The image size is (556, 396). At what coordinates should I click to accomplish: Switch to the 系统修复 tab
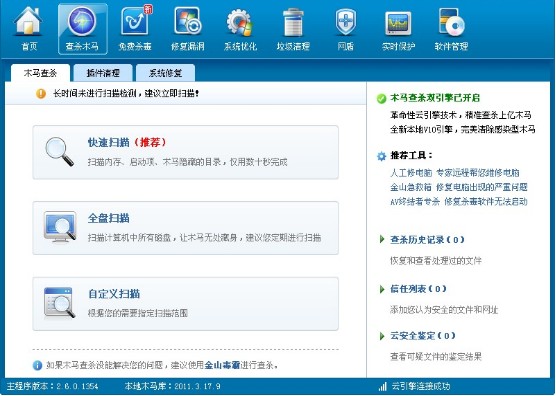click(165, 73)
